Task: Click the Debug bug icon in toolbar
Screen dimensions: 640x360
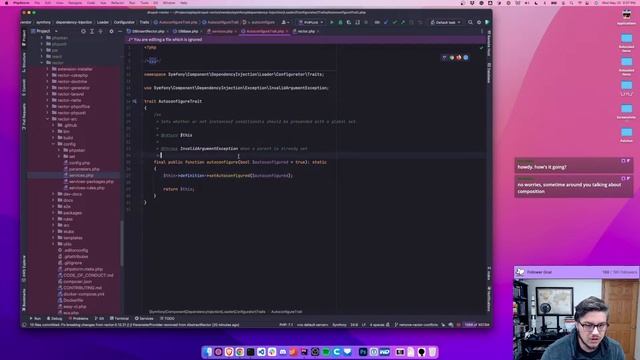Action: click(x=340, y=22)
